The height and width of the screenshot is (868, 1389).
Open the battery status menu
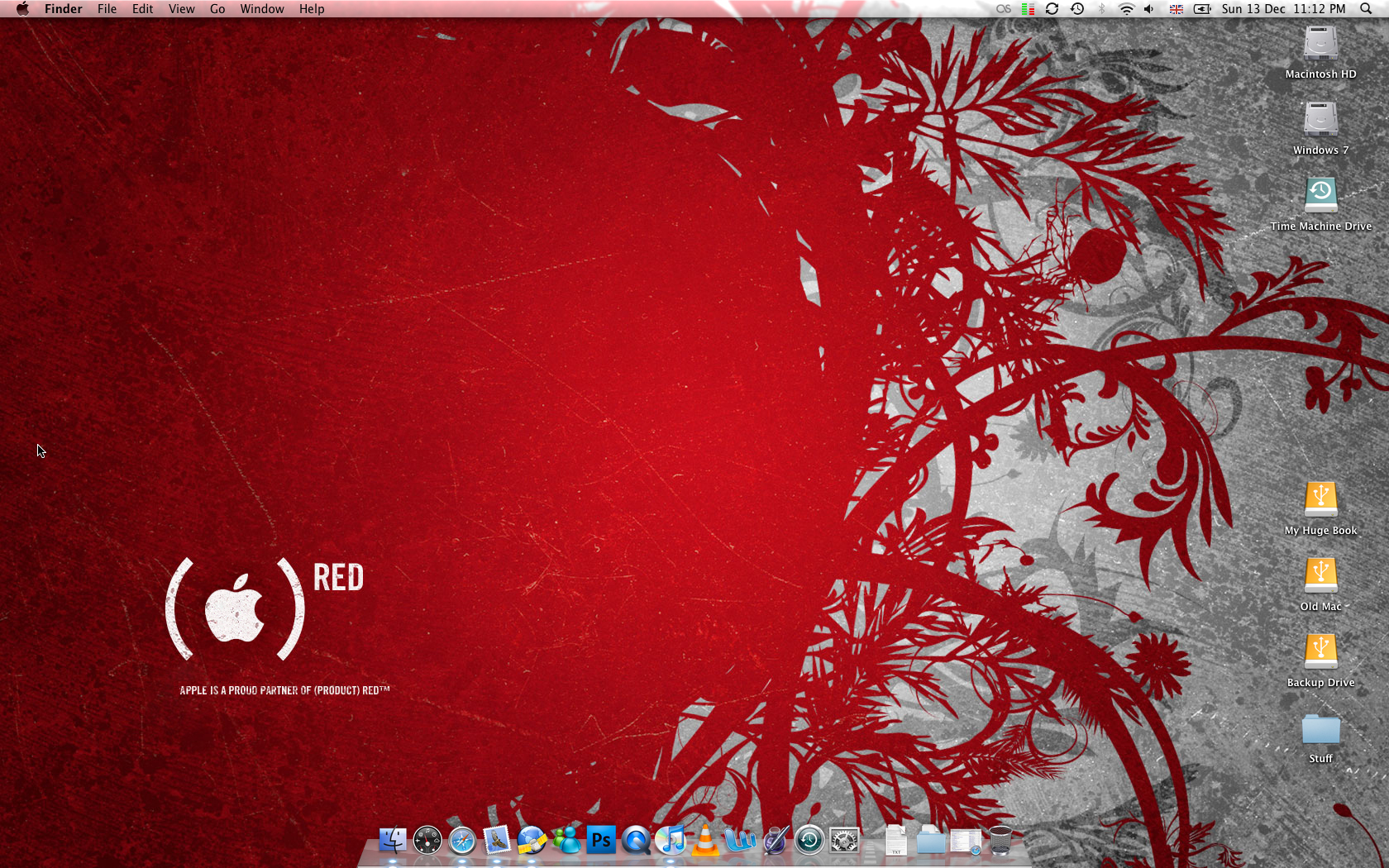tap(1203, 9)
